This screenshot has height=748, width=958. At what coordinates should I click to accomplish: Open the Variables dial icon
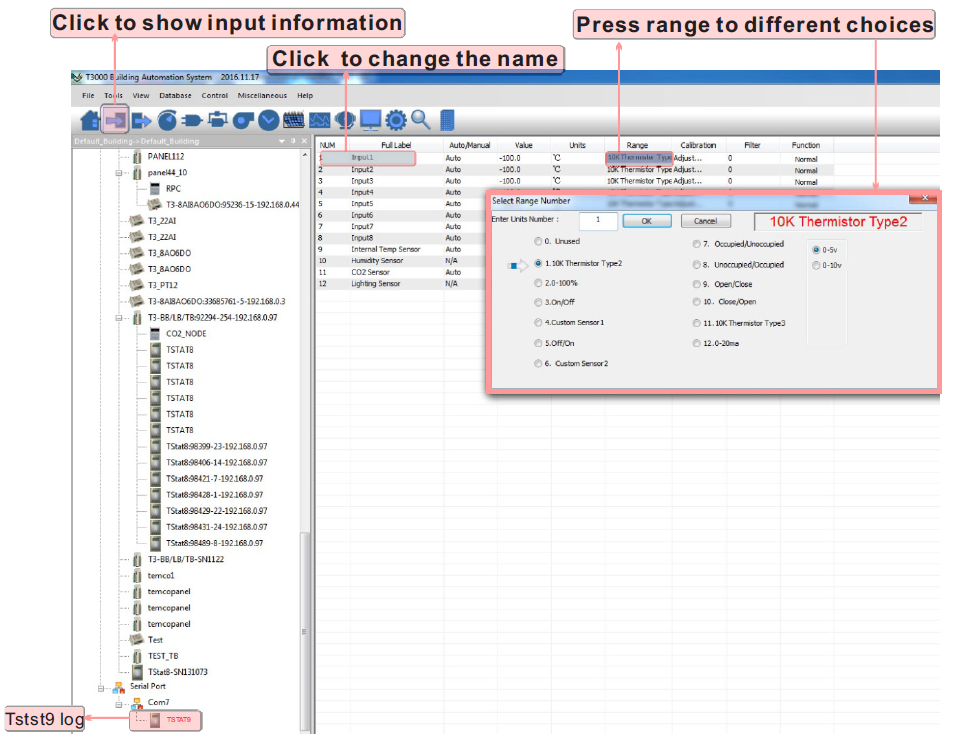(x=167, y=120)
